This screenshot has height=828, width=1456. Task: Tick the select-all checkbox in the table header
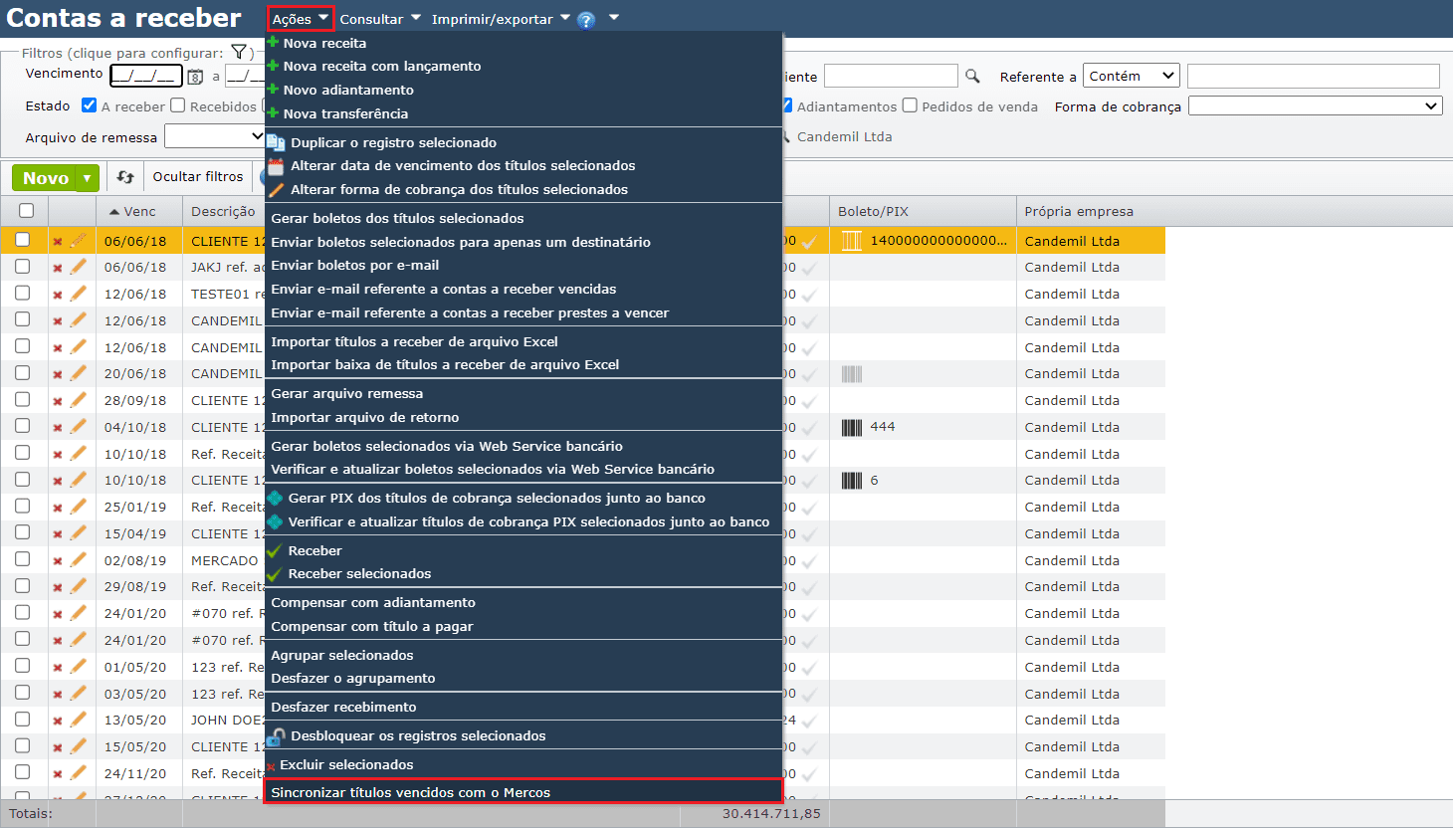tap(27, 211)
